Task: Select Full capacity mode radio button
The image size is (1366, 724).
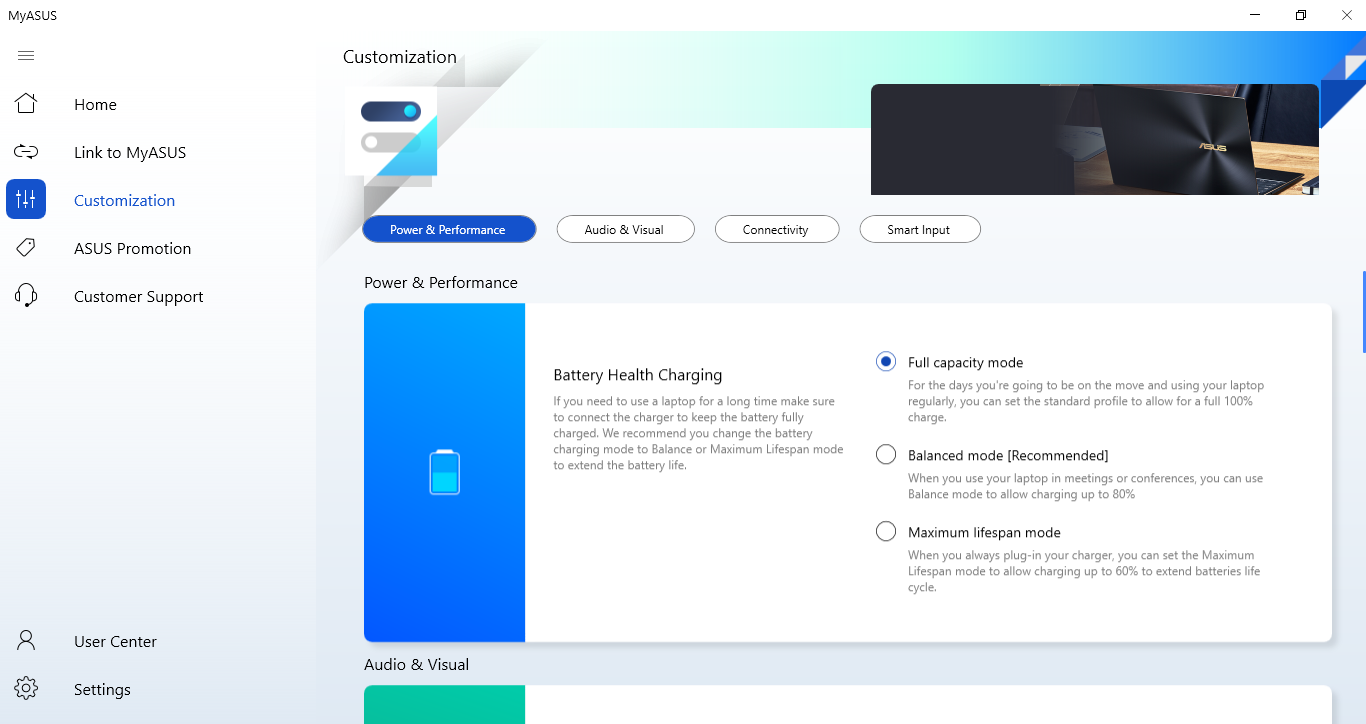Action: [x=886, y=362]
